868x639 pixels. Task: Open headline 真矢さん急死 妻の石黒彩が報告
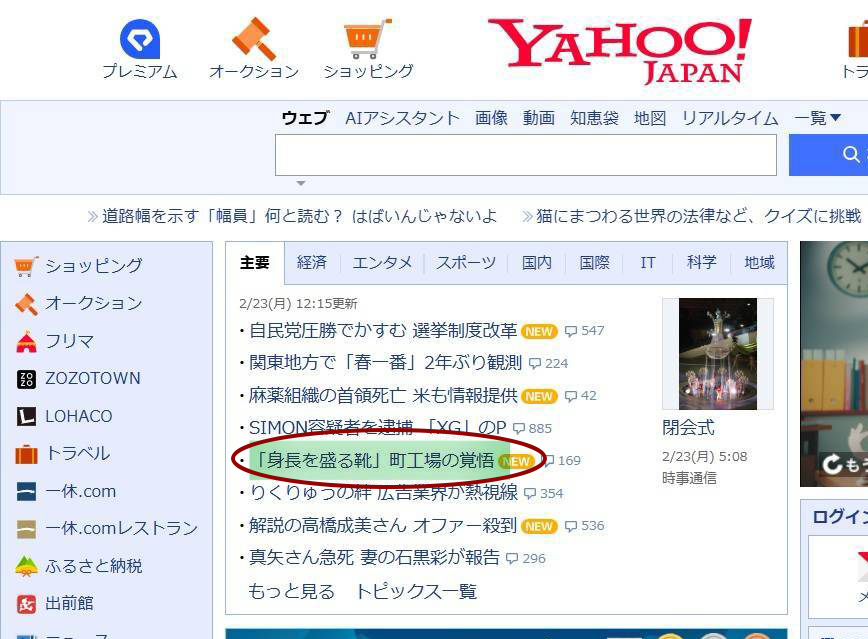click(374, 558)
